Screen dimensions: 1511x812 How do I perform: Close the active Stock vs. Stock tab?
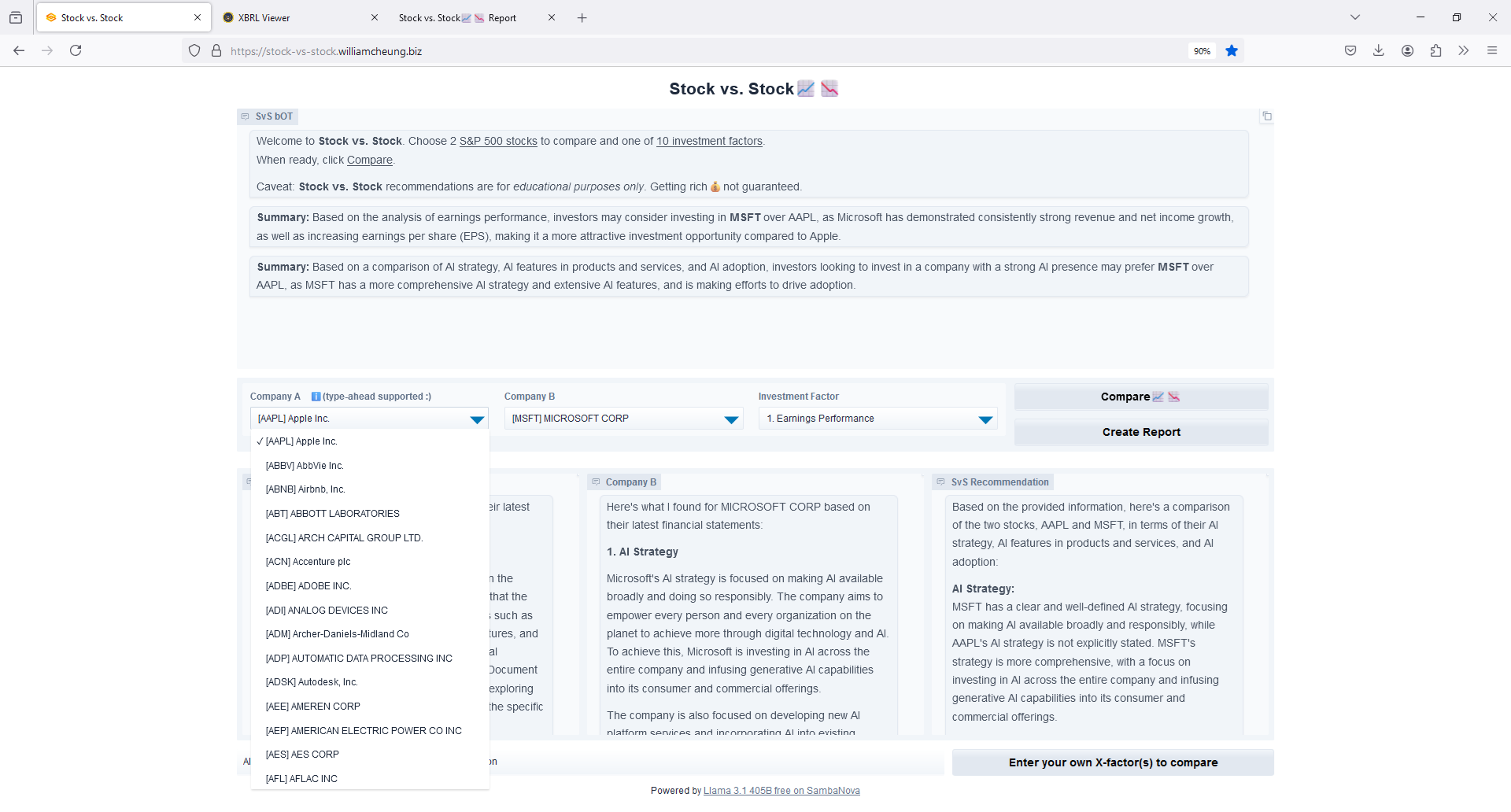[x=198, y=17]
